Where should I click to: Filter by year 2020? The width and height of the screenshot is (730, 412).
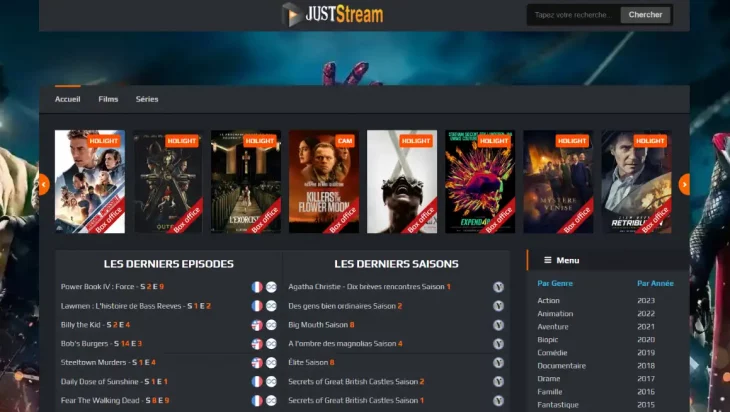click(646, 340)
